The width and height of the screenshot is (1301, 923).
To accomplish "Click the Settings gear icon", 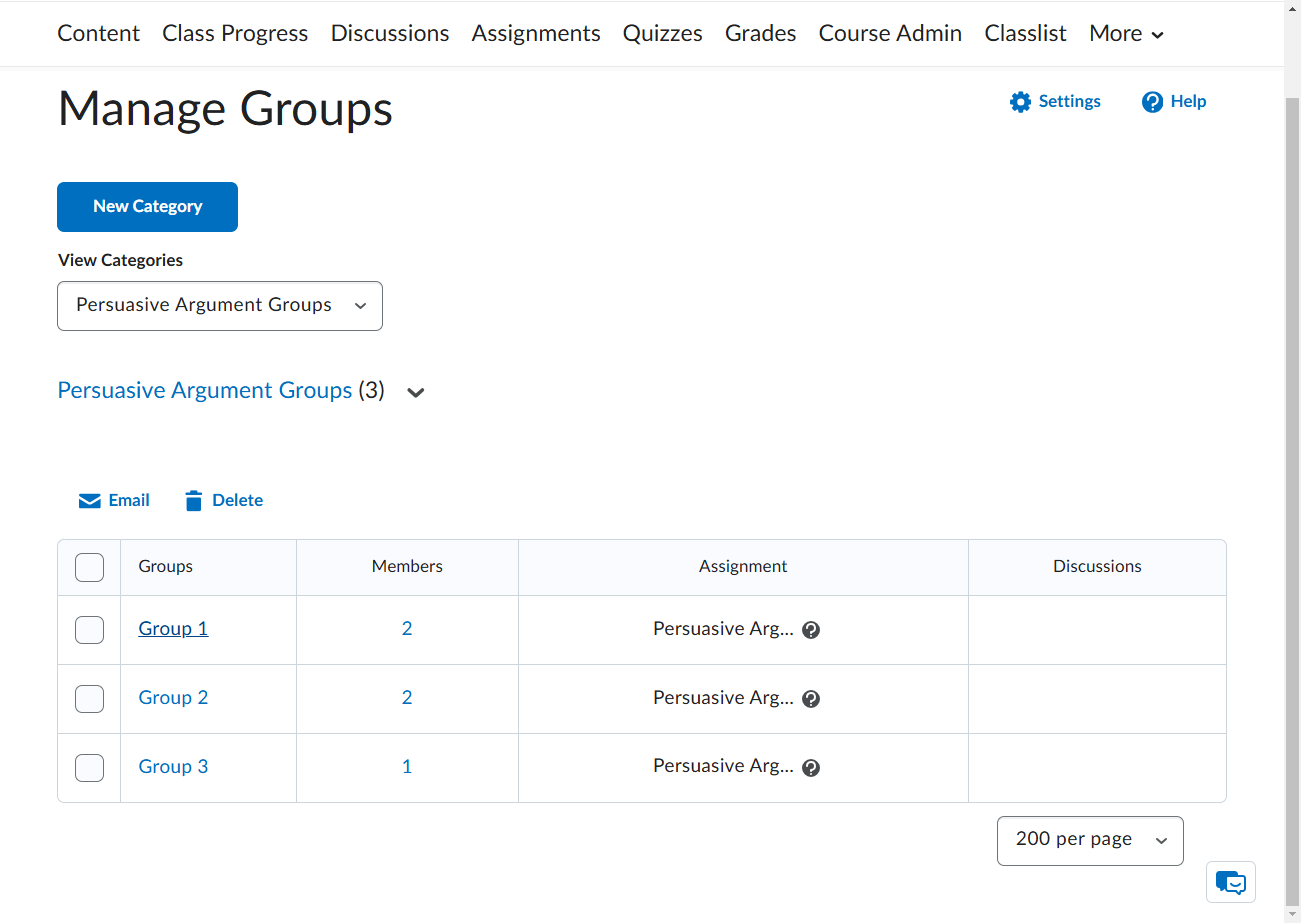I will [1020, 102].
